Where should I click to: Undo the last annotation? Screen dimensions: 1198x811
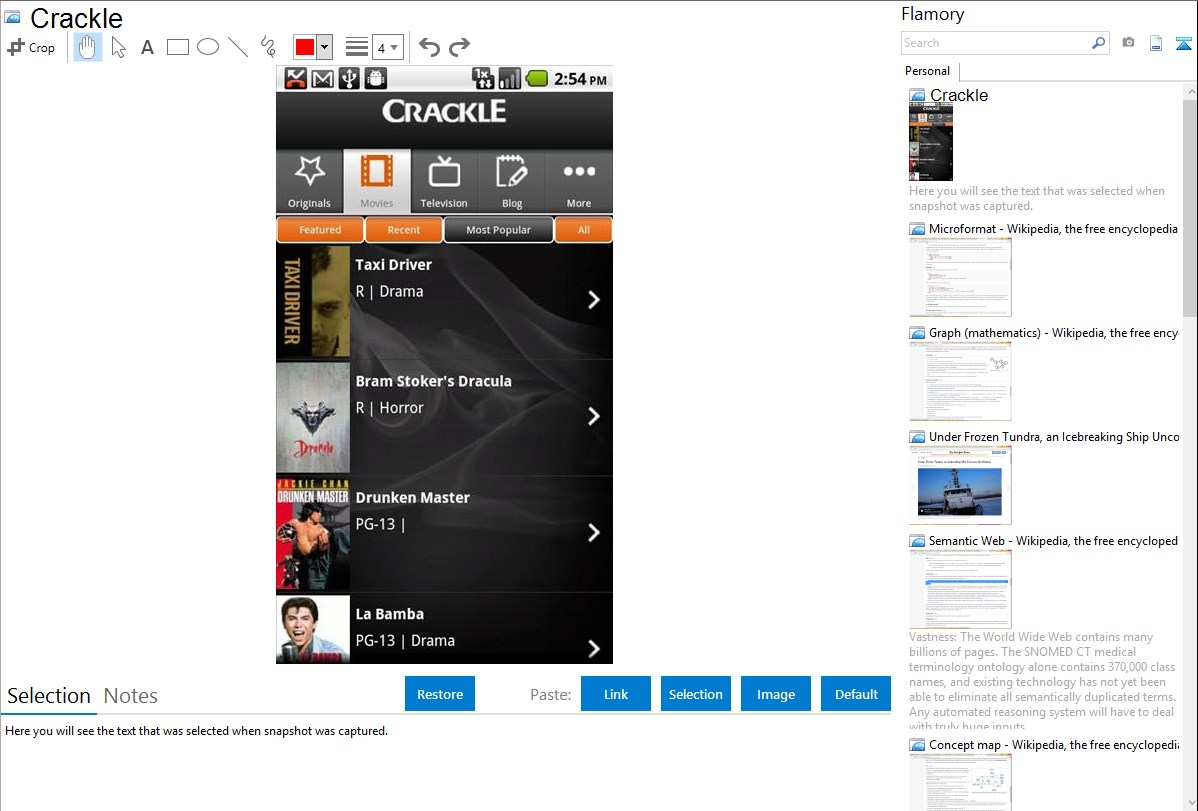[429, 47]
